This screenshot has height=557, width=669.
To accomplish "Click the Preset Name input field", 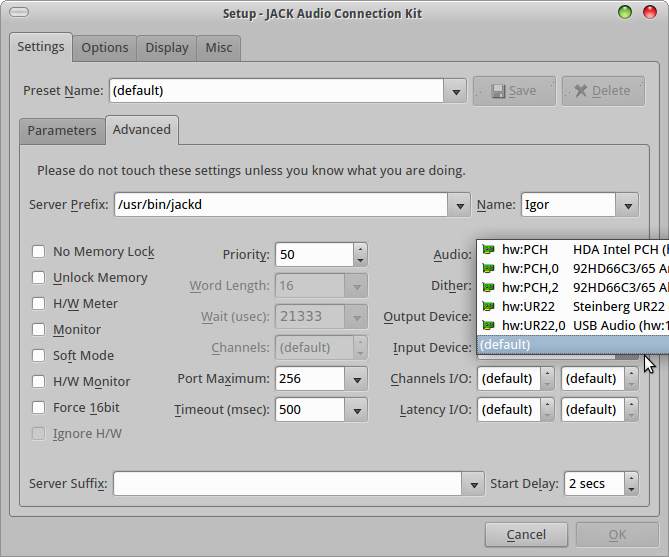I will tap(276, 91).
